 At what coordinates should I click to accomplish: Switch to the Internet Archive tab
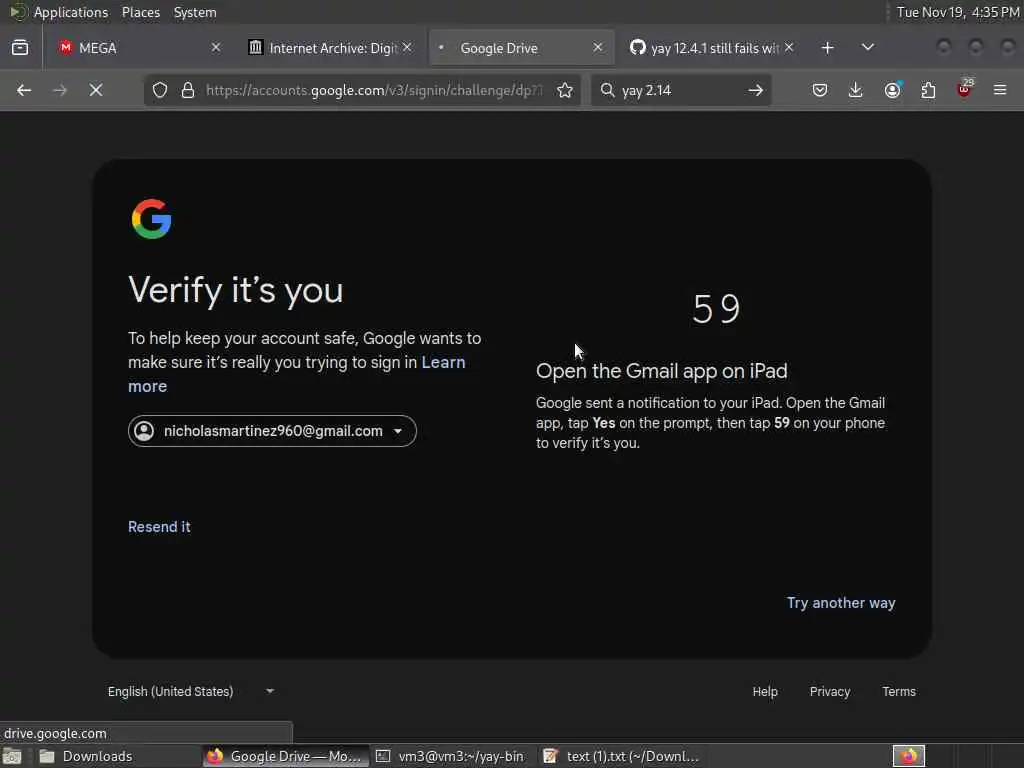(x=328, y=48)
